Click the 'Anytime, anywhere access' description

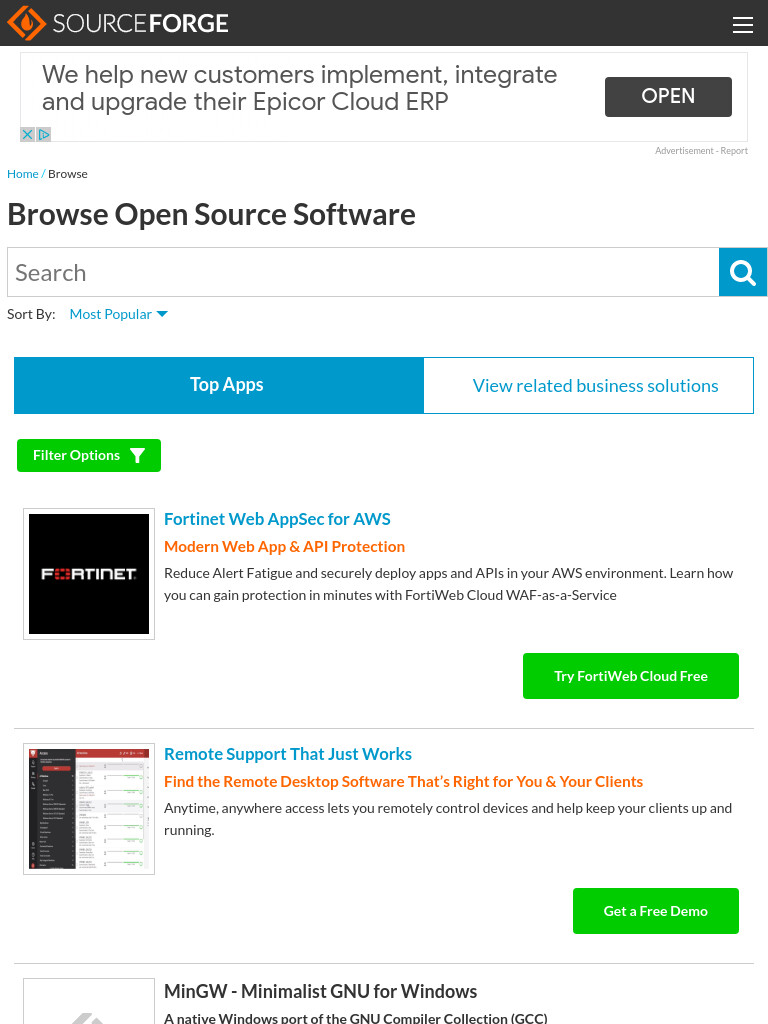(447, 820)
